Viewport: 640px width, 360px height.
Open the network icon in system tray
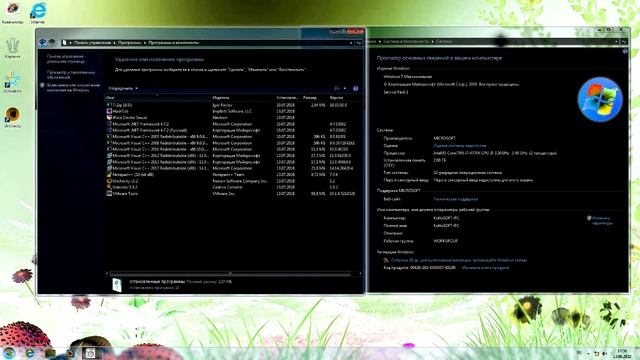[596, 353]
